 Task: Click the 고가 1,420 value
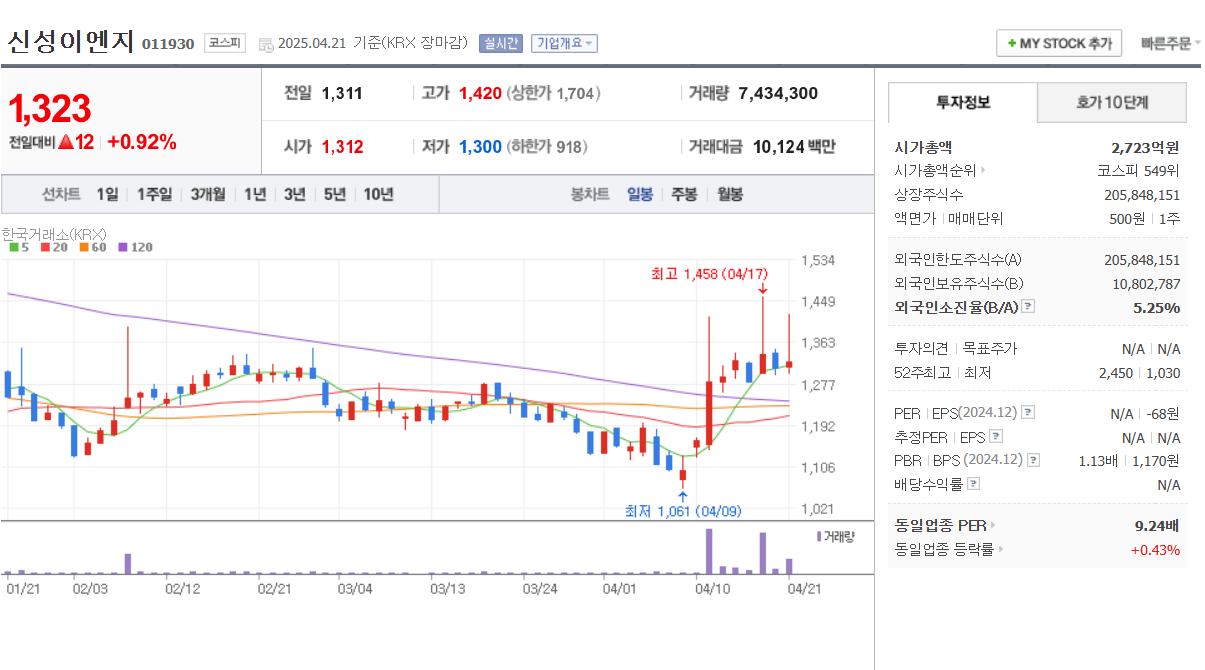[480, 93]
